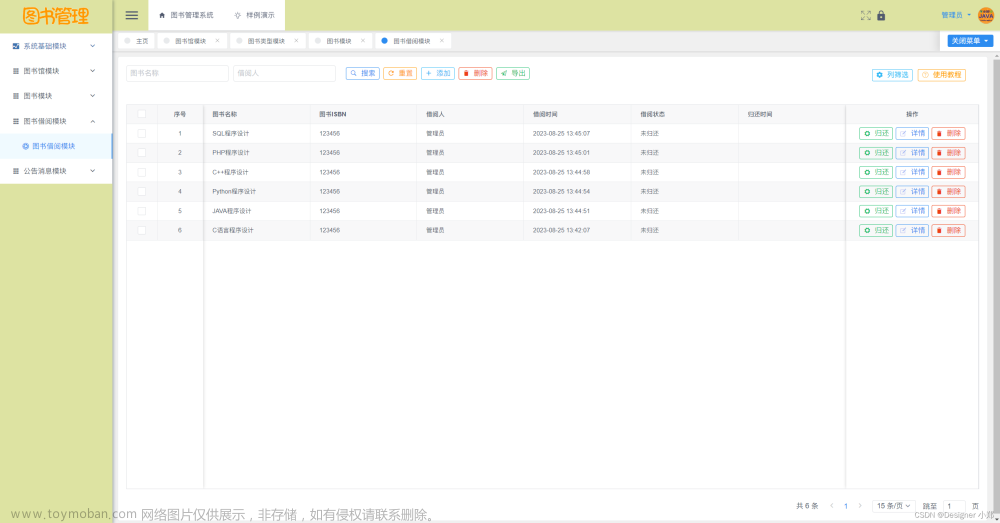The width and height of the screenshot is (1000, 523).
Task: Toggle the hamburger sidebar collapse icon
Action: tap(131, 15)
